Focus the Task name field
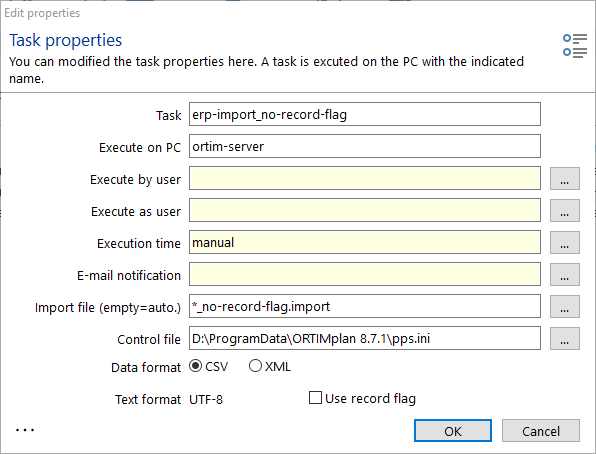This screenshot has height=454, width=596. click(x=365, y=114)
